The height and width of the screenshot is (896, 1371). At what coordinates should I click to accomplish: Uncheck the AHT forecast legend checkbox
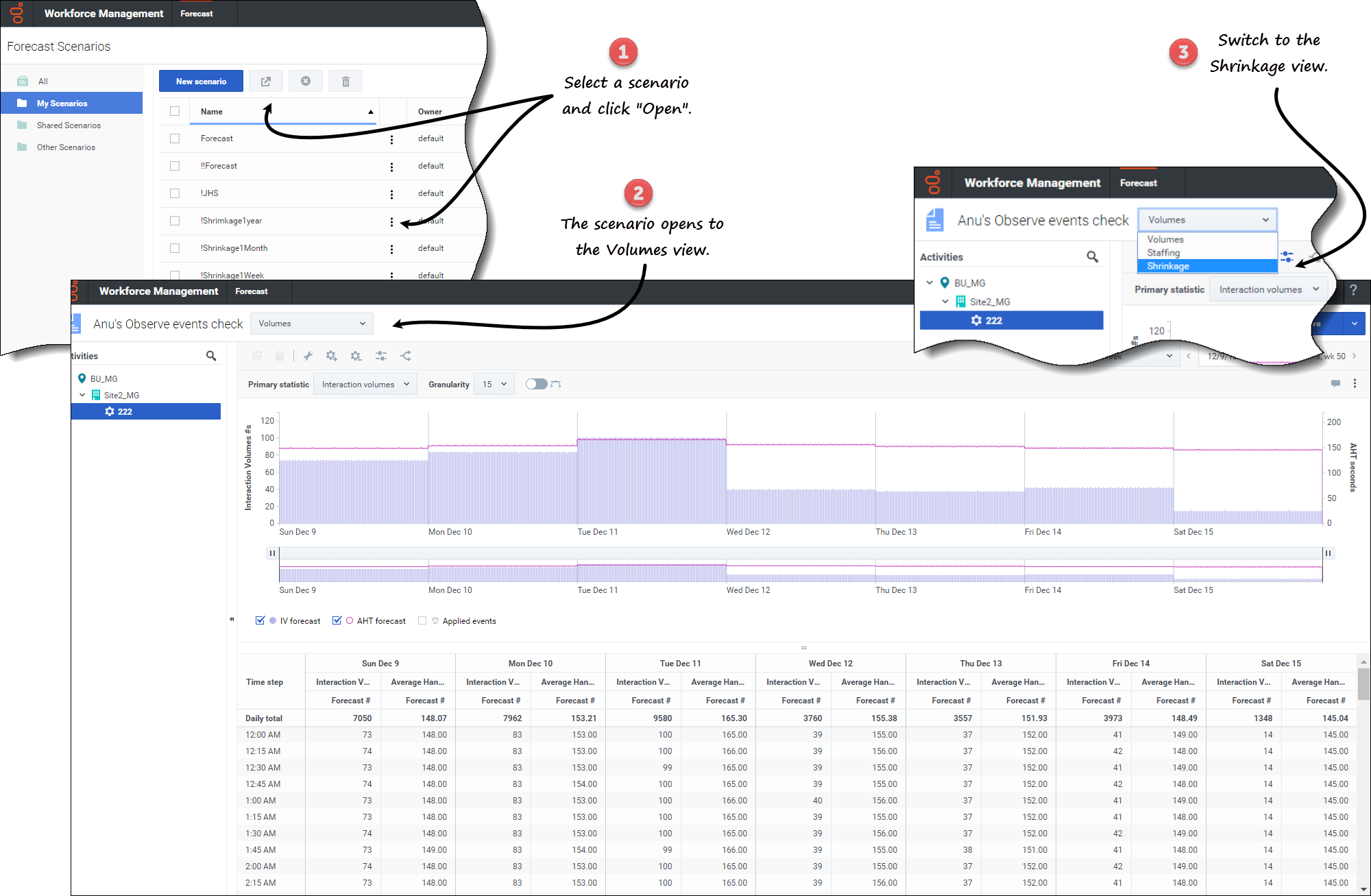pyautogui.click(x=337, y=620)
